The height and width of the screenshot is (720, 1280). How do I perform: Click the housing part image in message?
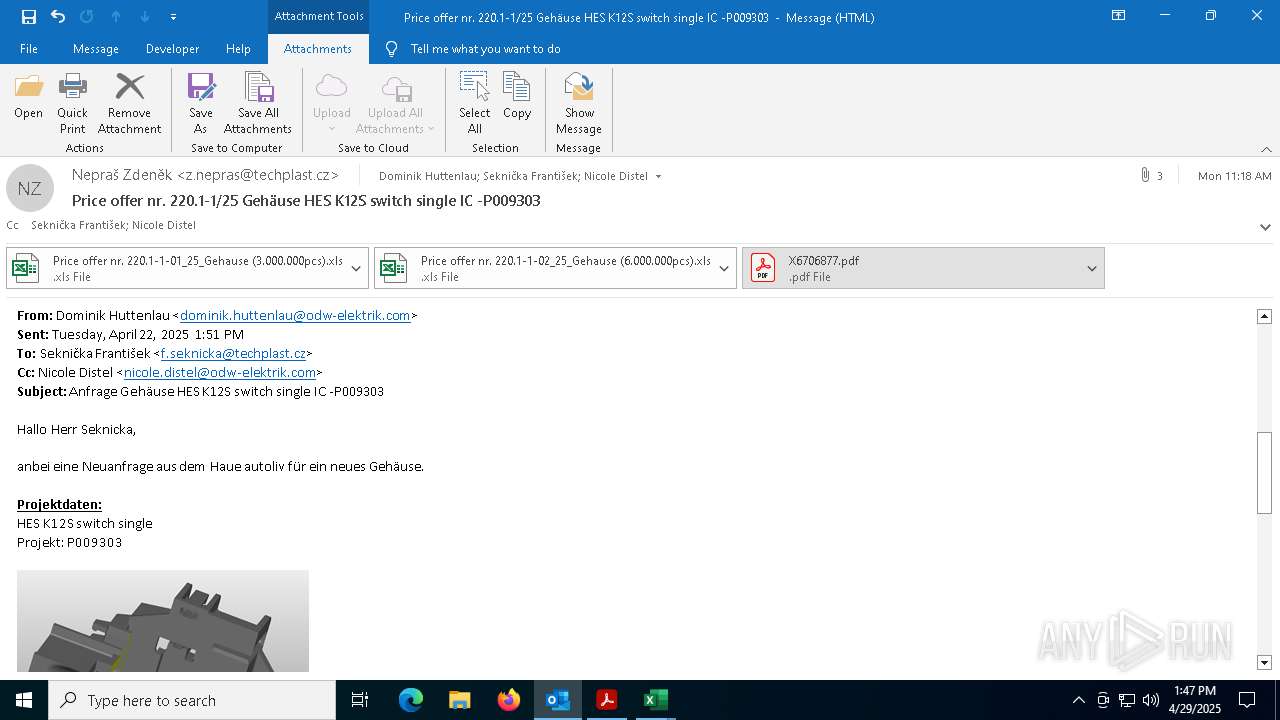pyautogui.click(x=163, y=621)
